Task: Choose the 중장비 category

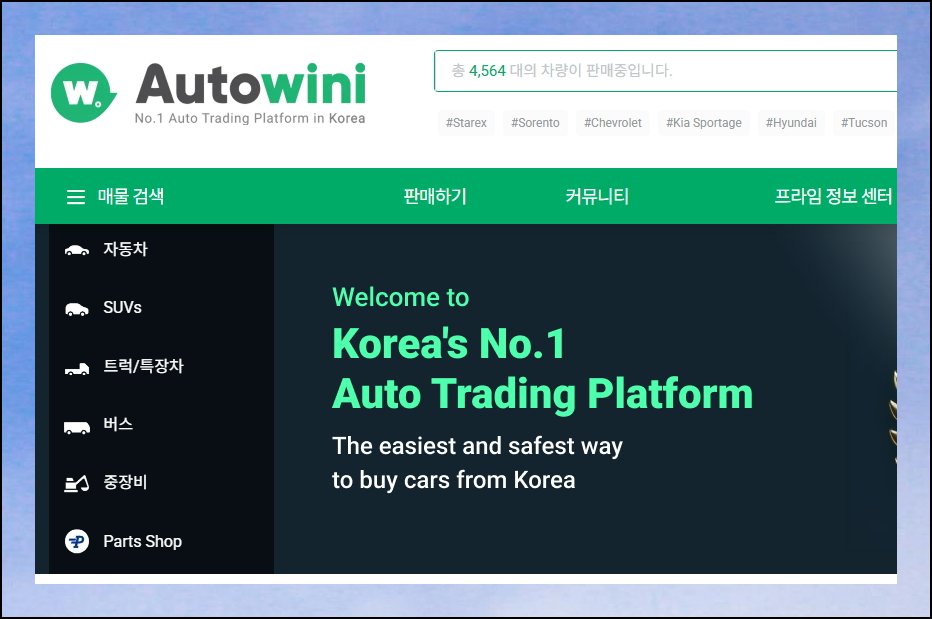Action: click(125, 482)
